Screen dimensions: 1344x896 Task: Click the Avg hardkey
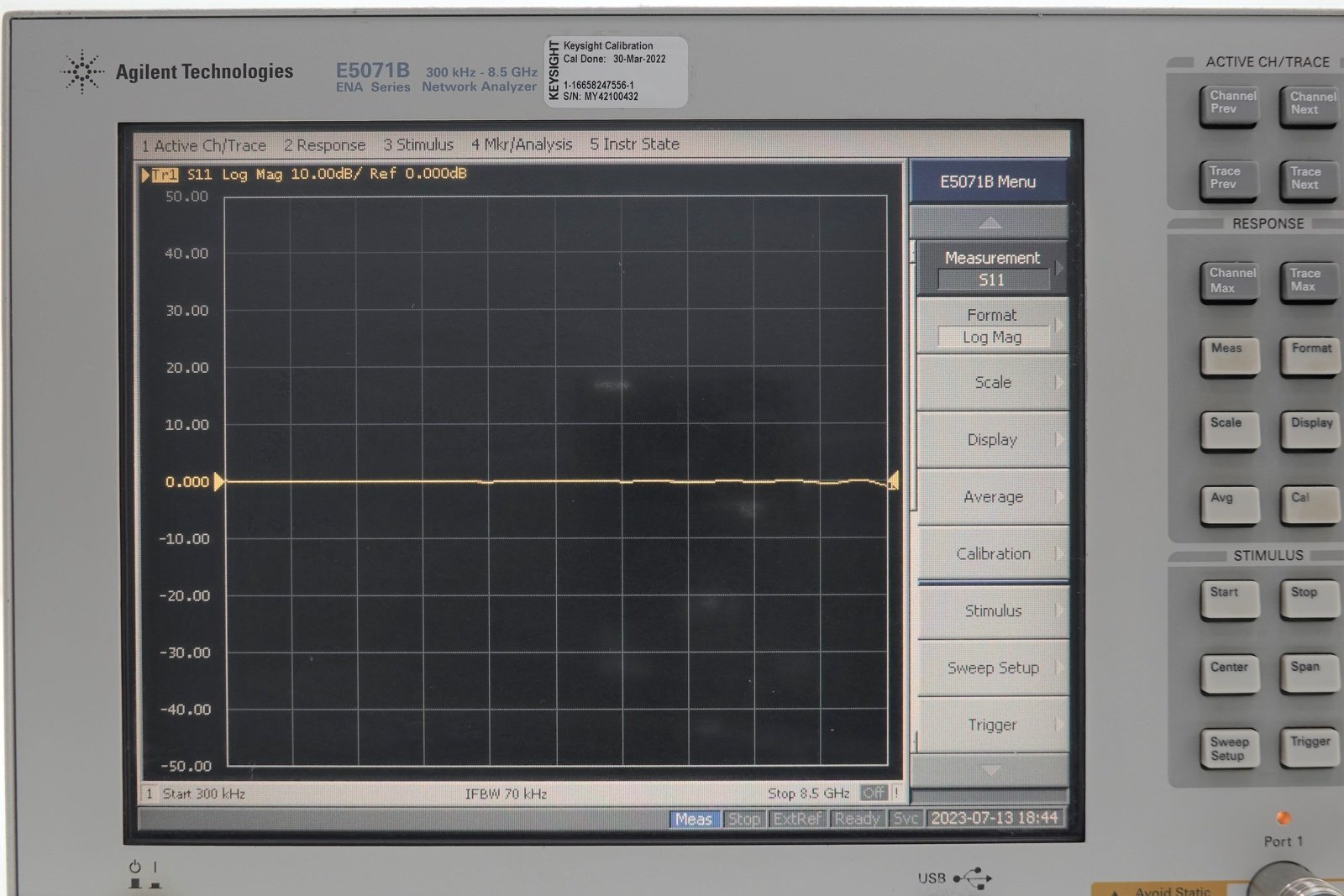click(1230, 507)
